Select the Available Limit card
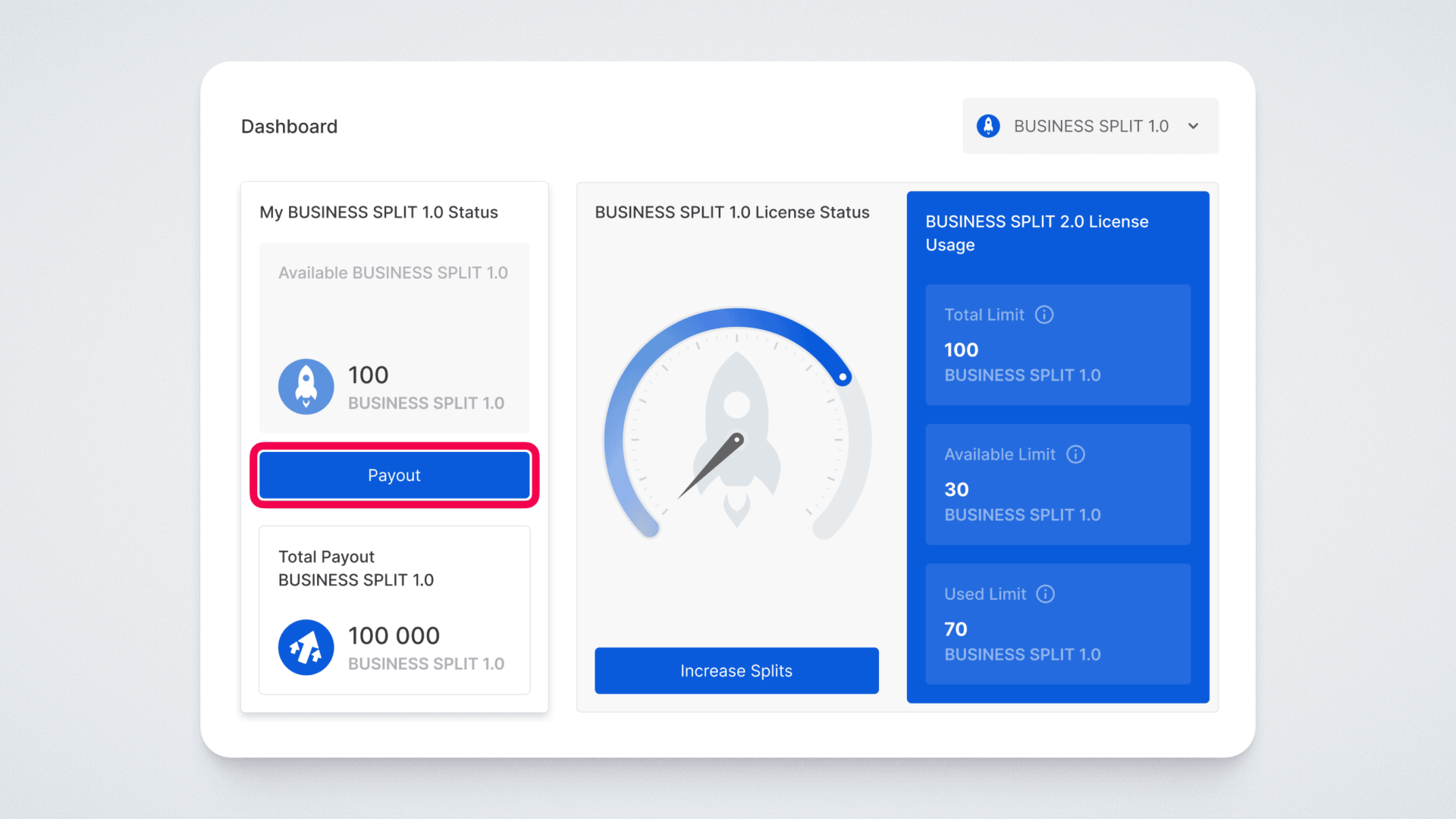This screenshot has width=1456, height=819. point(1057,485)
